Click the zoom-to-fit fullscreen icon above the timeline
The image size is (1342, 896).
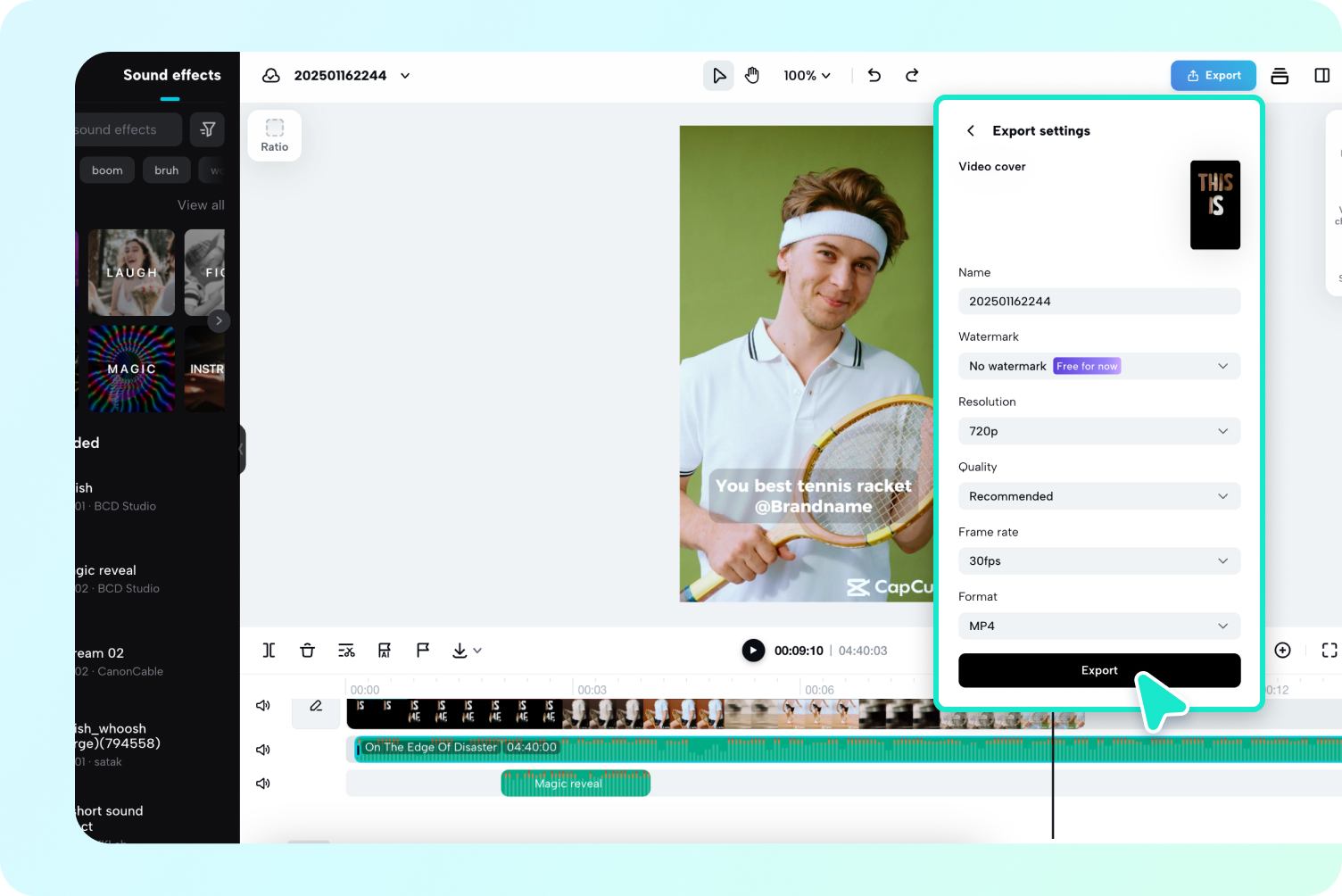1330,650
